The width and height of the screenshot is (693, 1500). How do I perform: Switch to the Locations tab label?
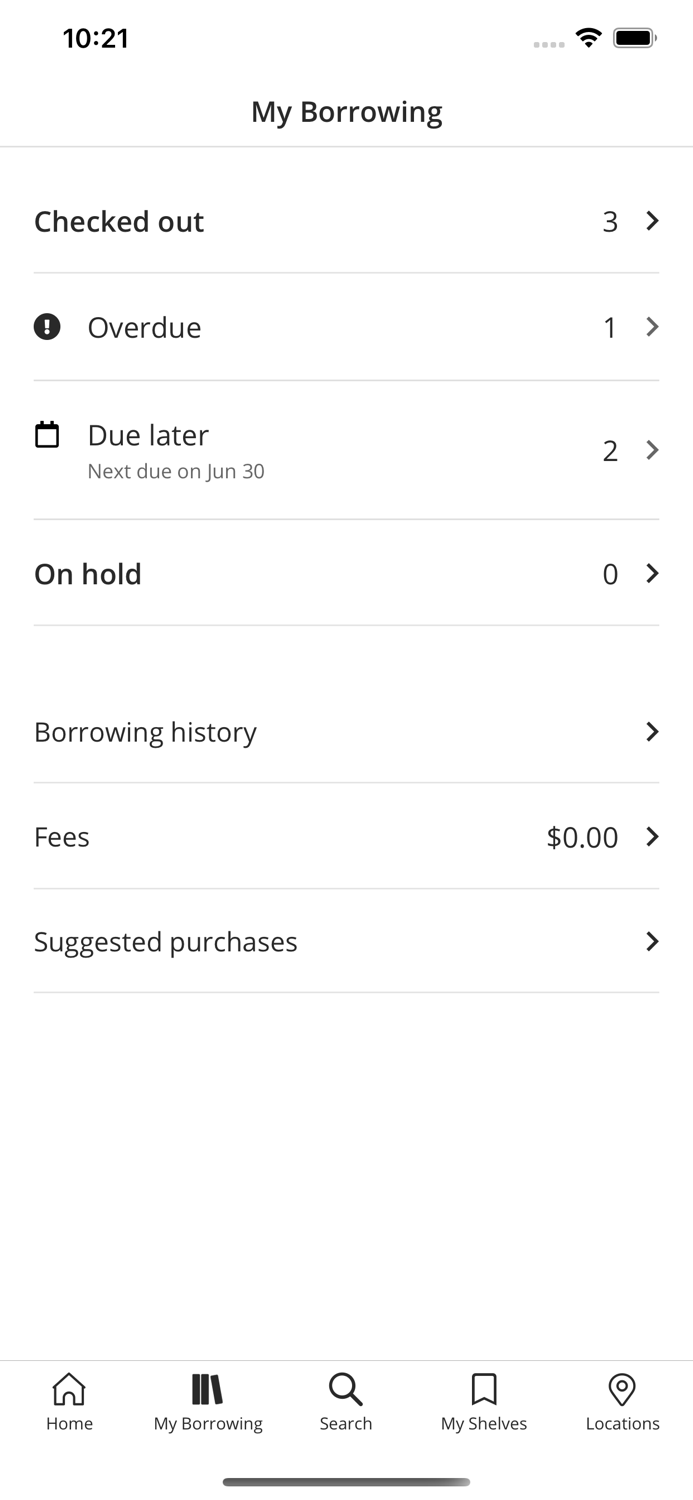[622, 1423]
